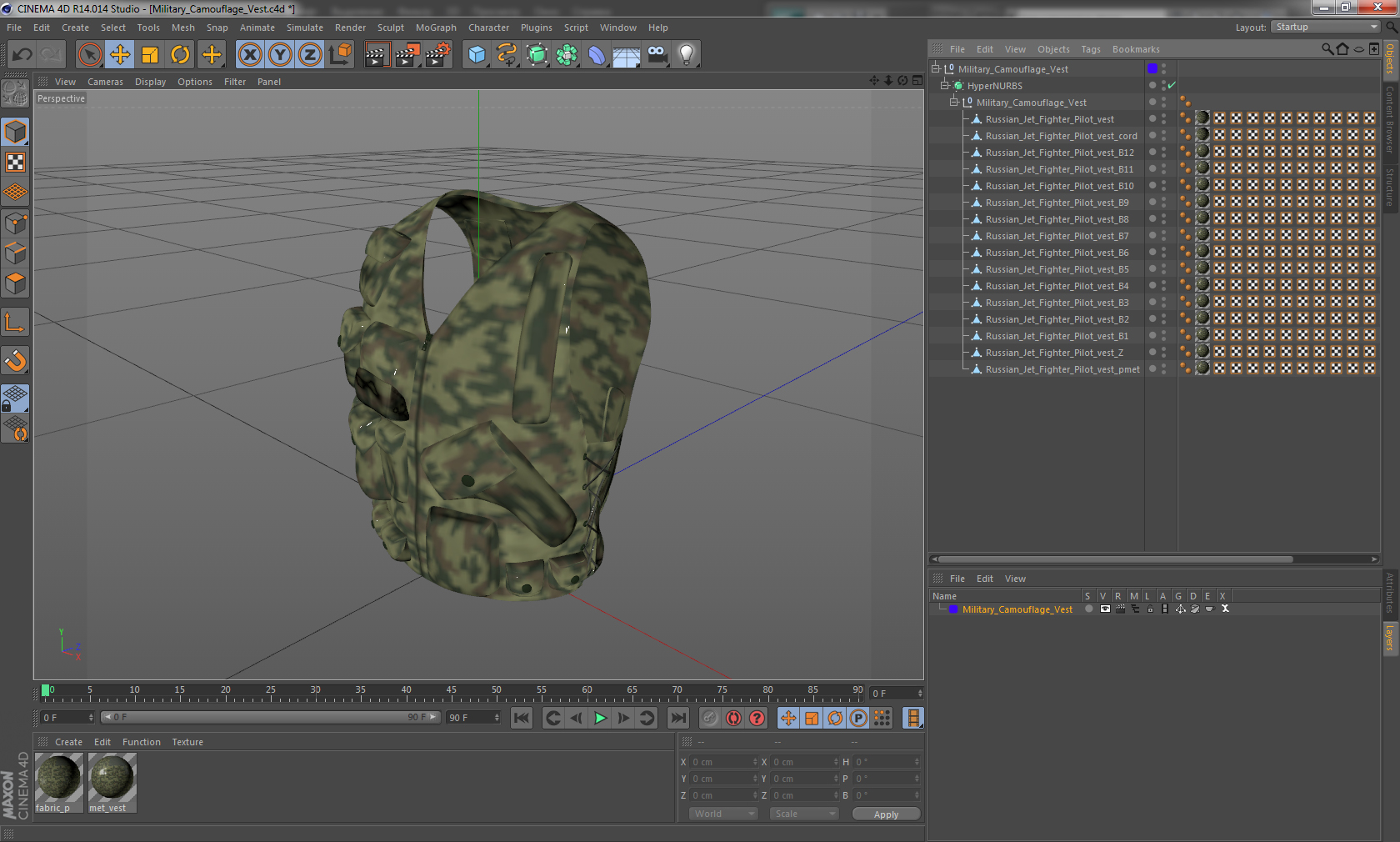Image resolution: width=1400 pixels, height=842 pixels.
Task: Go to end of animation
Action: pos(678,718)
